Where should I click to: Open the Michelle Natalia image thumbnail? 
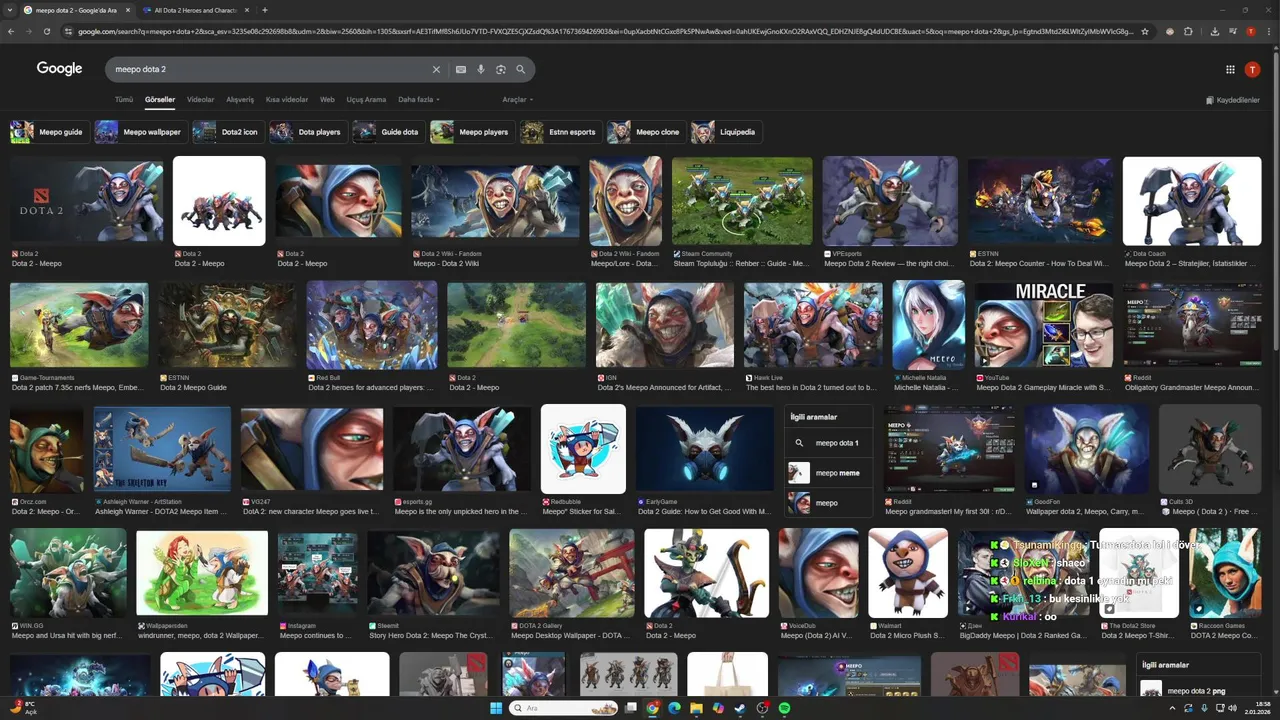pos(929,325)
